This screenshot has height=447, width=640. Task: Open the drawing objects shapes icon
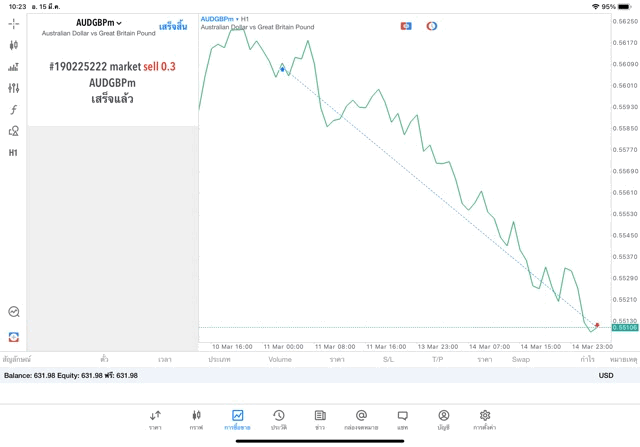click(13, 131)
